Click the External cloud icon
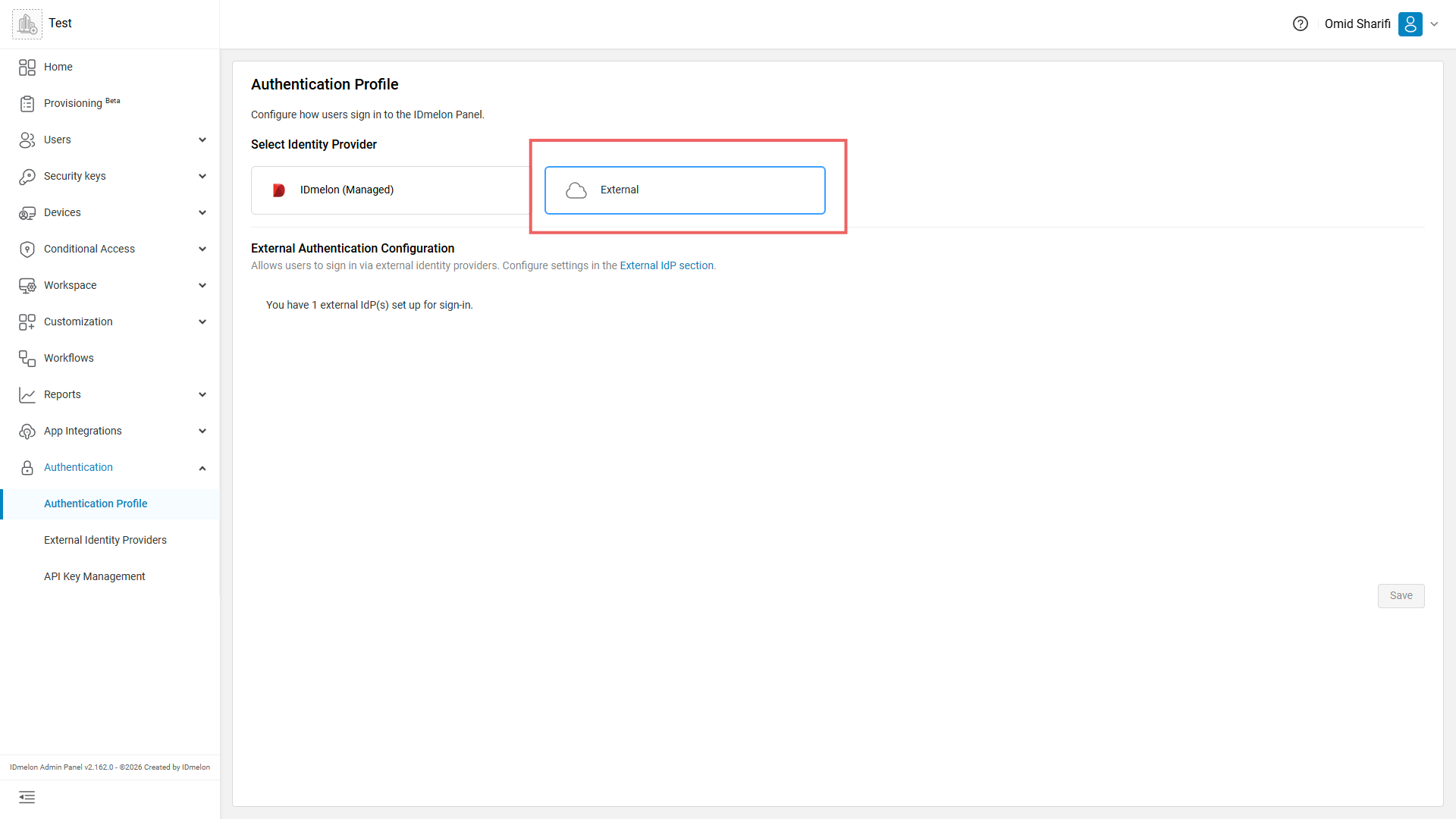 pos(576,190)
